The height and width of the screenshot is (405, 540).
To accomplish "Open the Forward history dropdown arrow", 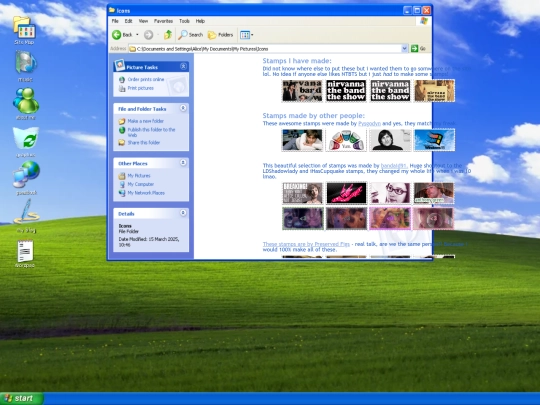I will 158,35.
